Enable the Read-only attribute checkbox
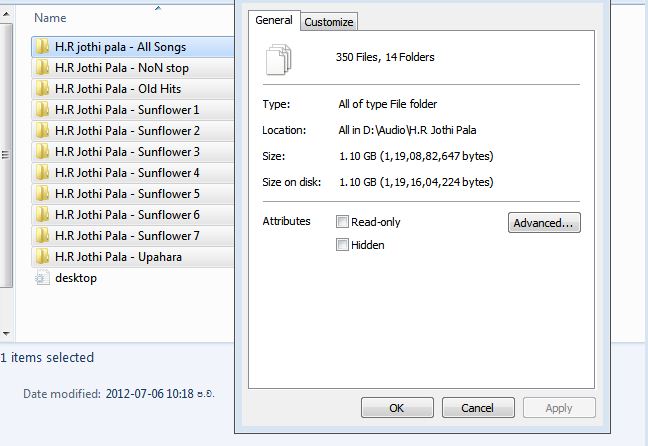648x446 pixels. (342, 222)
